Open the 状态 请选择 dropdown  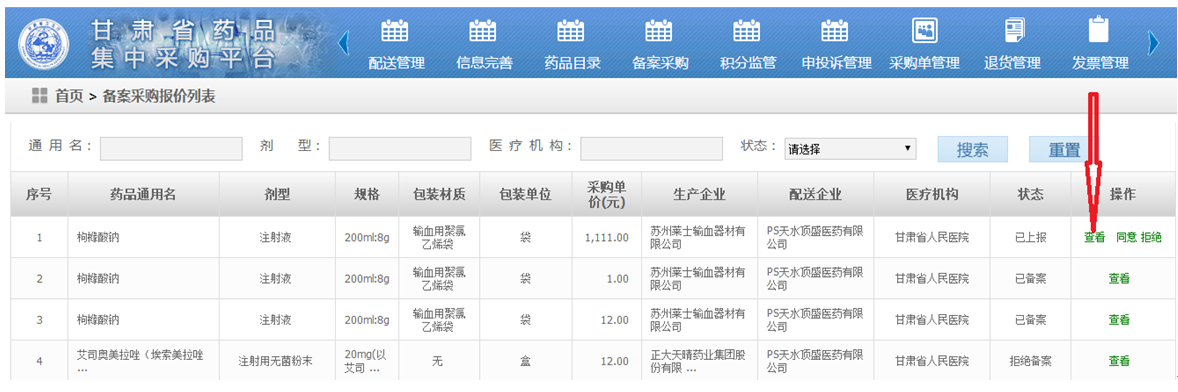coord(850,149)
